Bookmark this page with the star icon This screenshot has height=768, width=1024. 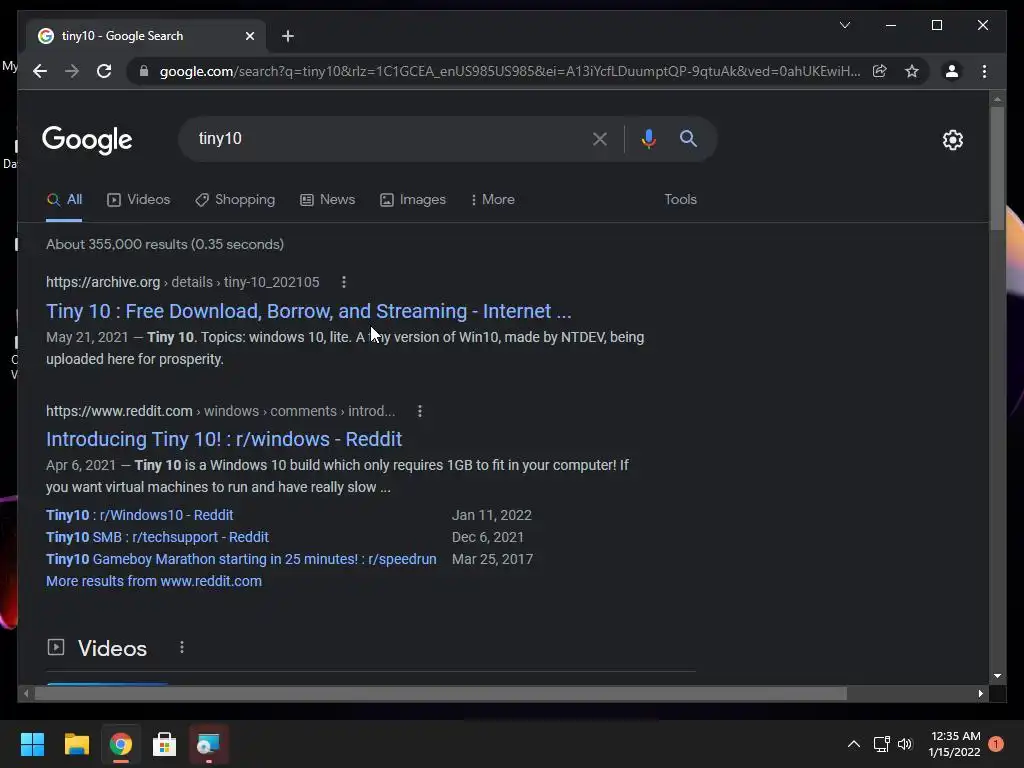pos(912,71)
